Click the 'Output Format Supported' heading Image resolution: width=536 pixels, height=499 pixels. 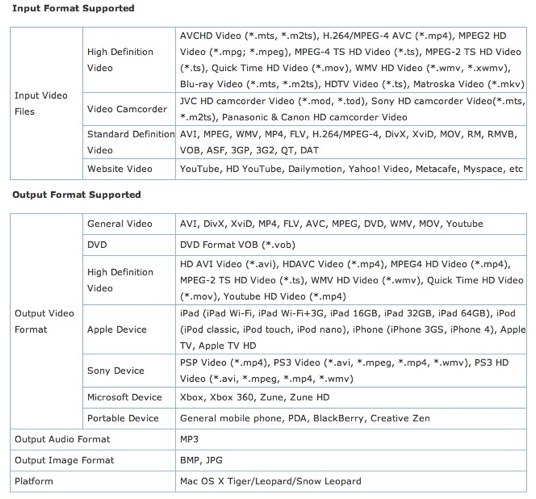coord(77,194)
